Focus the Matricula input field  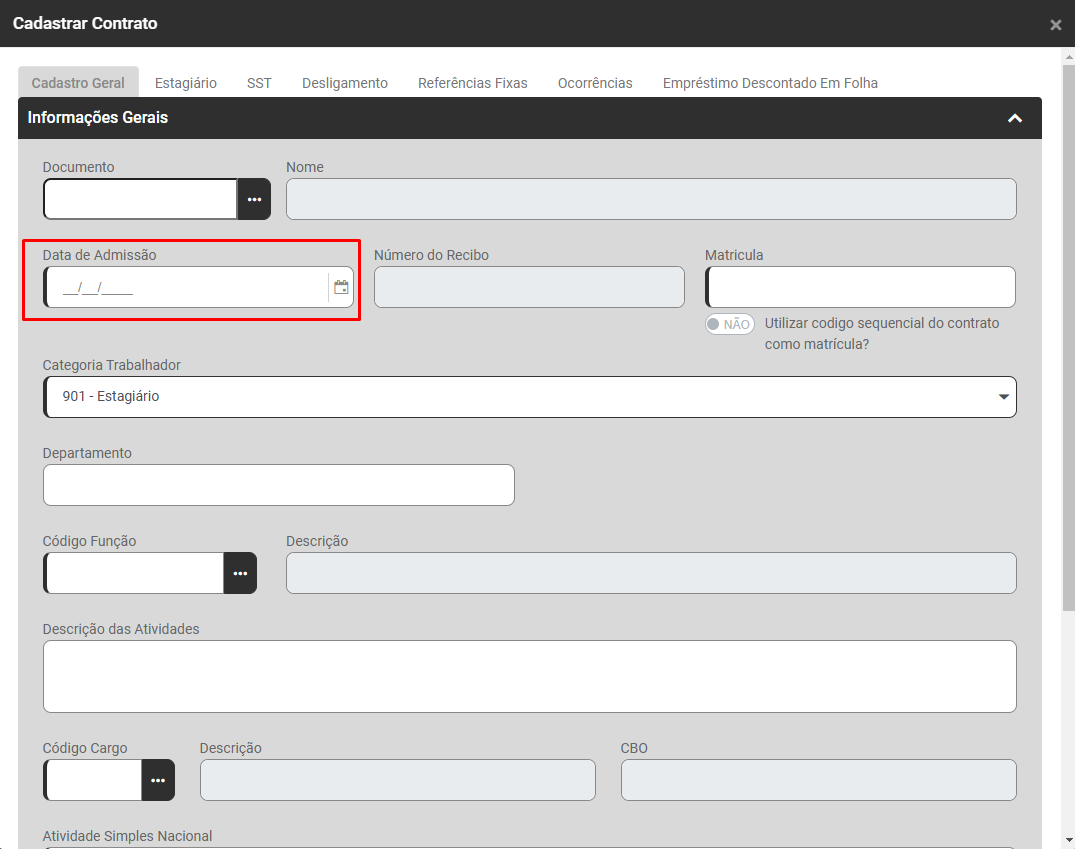tap(860, 287)
